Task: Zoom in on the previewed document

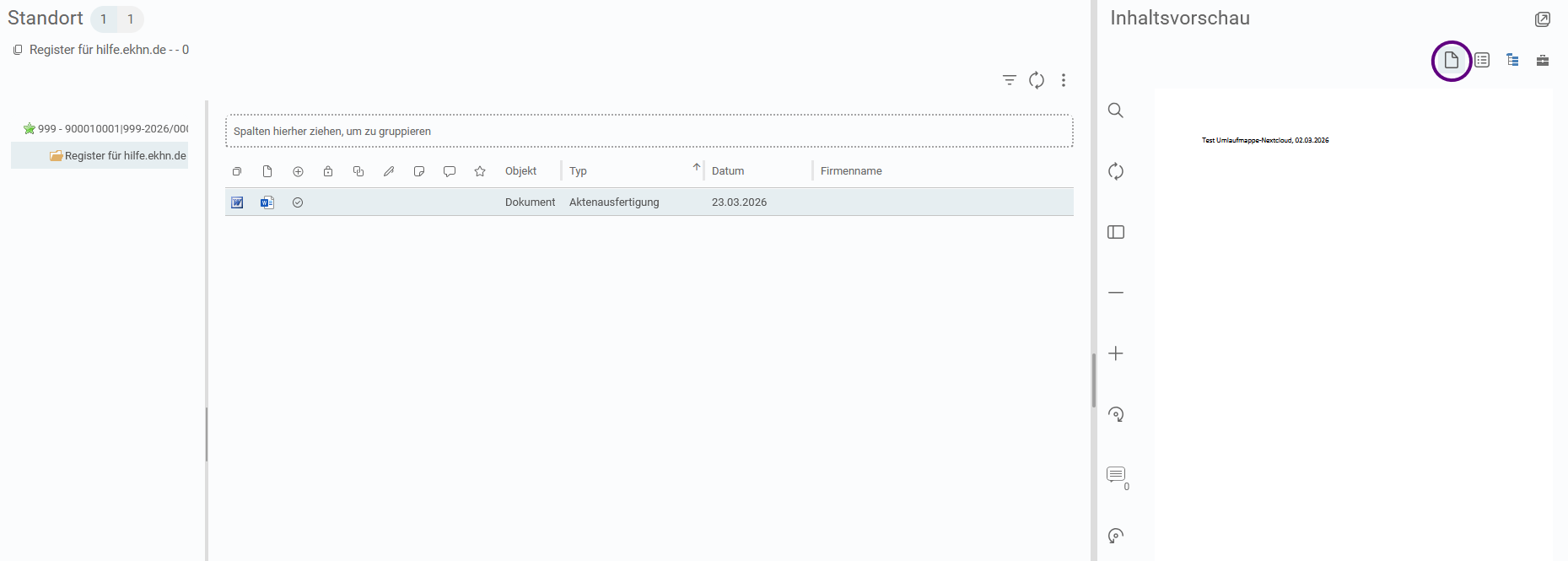Action: tap(1116, 353)
